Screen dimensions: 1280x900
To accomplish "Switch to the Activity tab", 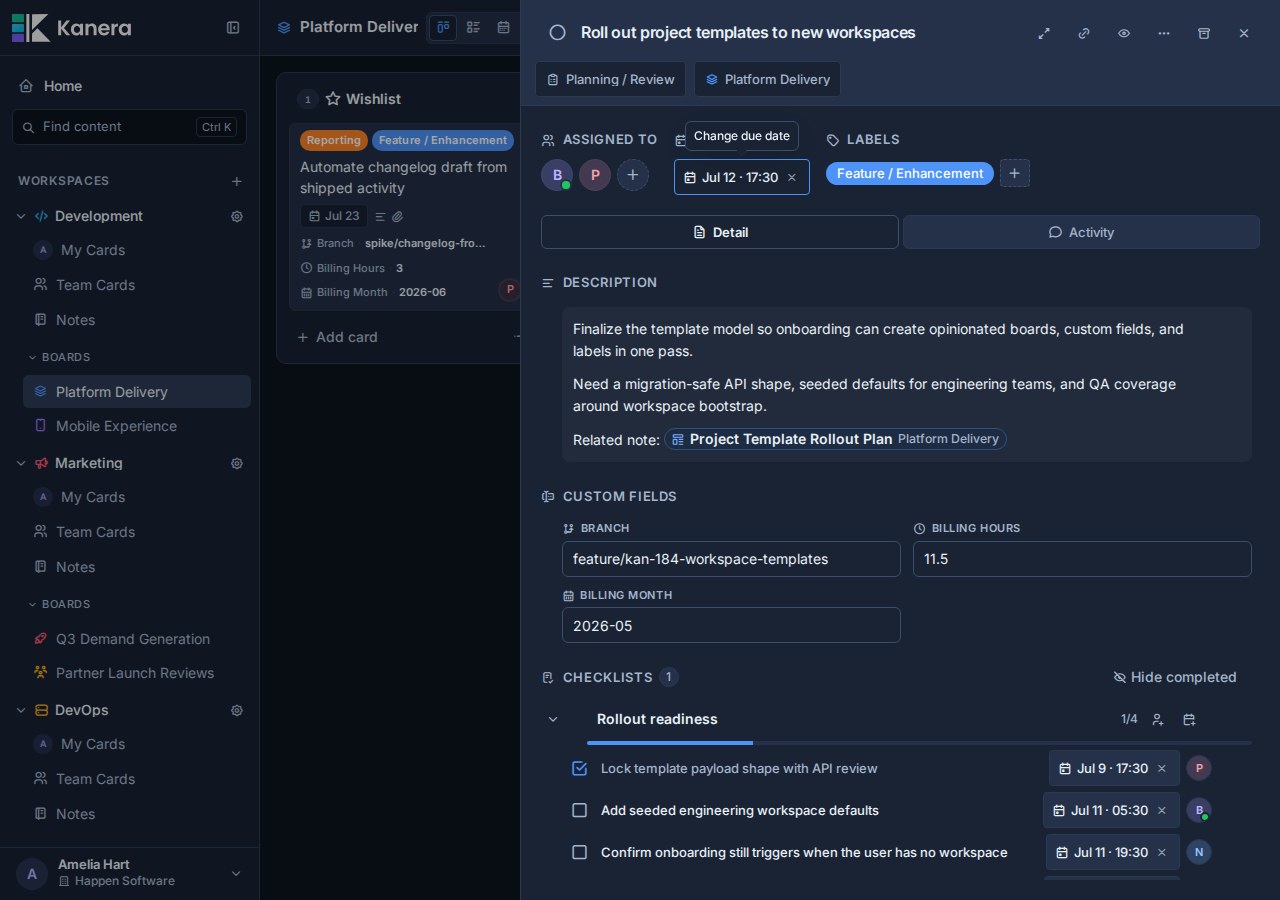I will pos(1081,232).
